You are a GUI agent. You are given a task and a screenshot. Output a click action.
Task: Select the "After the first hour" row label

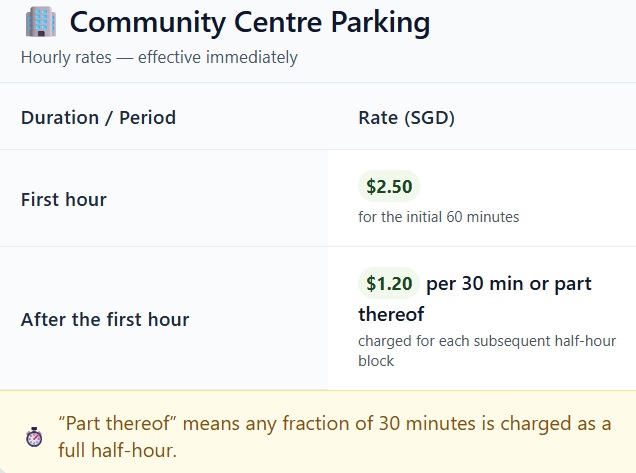[x=105, y=320]
